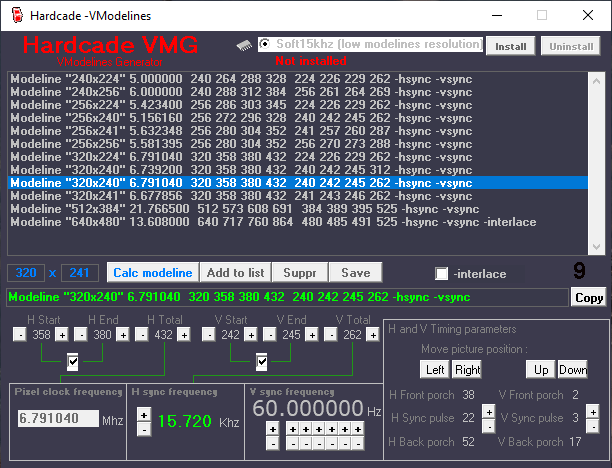Increase V Start with plus button
612x468 pixels.
point(251,335)
